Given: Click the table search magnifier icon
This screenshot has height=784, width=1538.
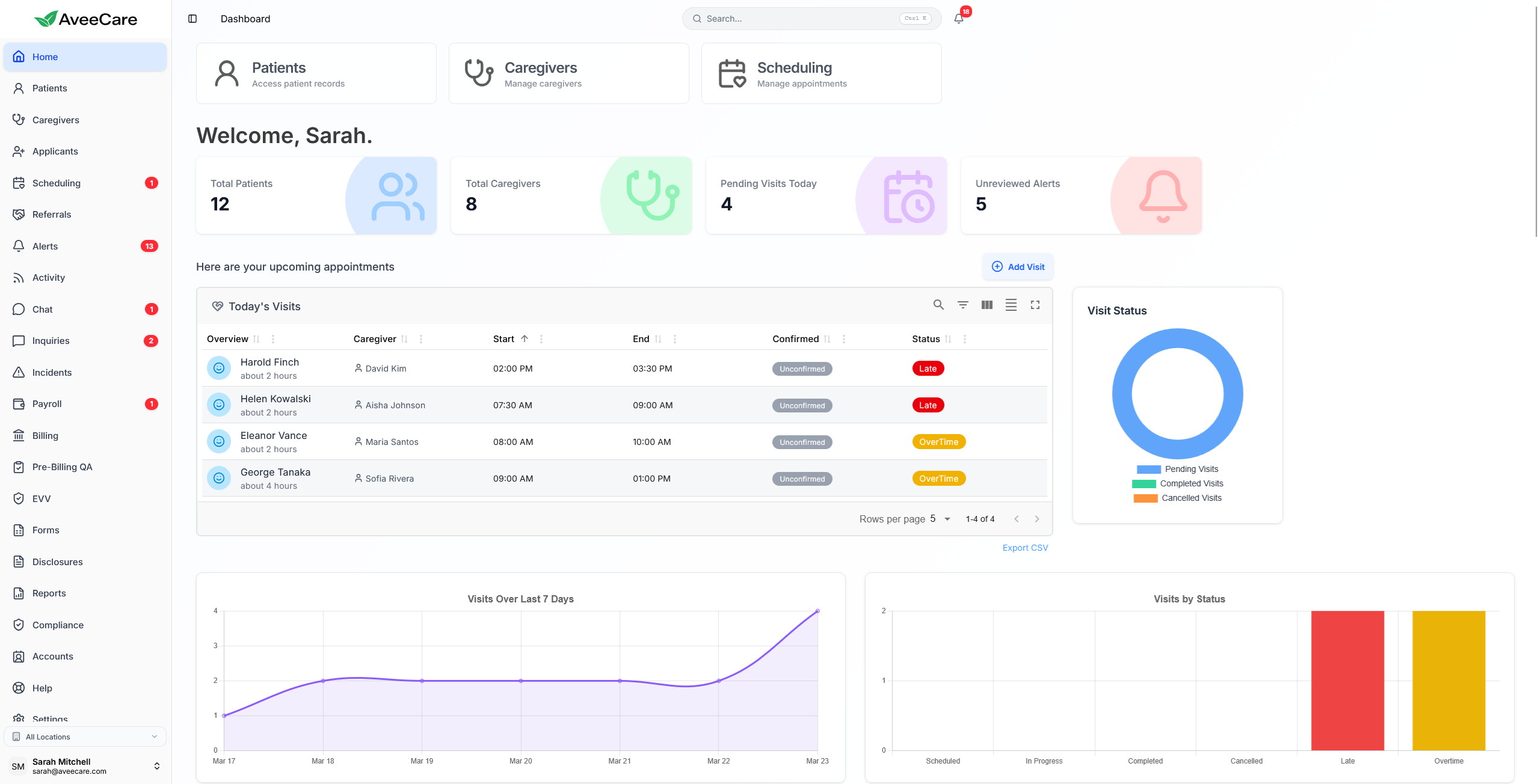Looking at the screenshot, I should coord(938,305).
